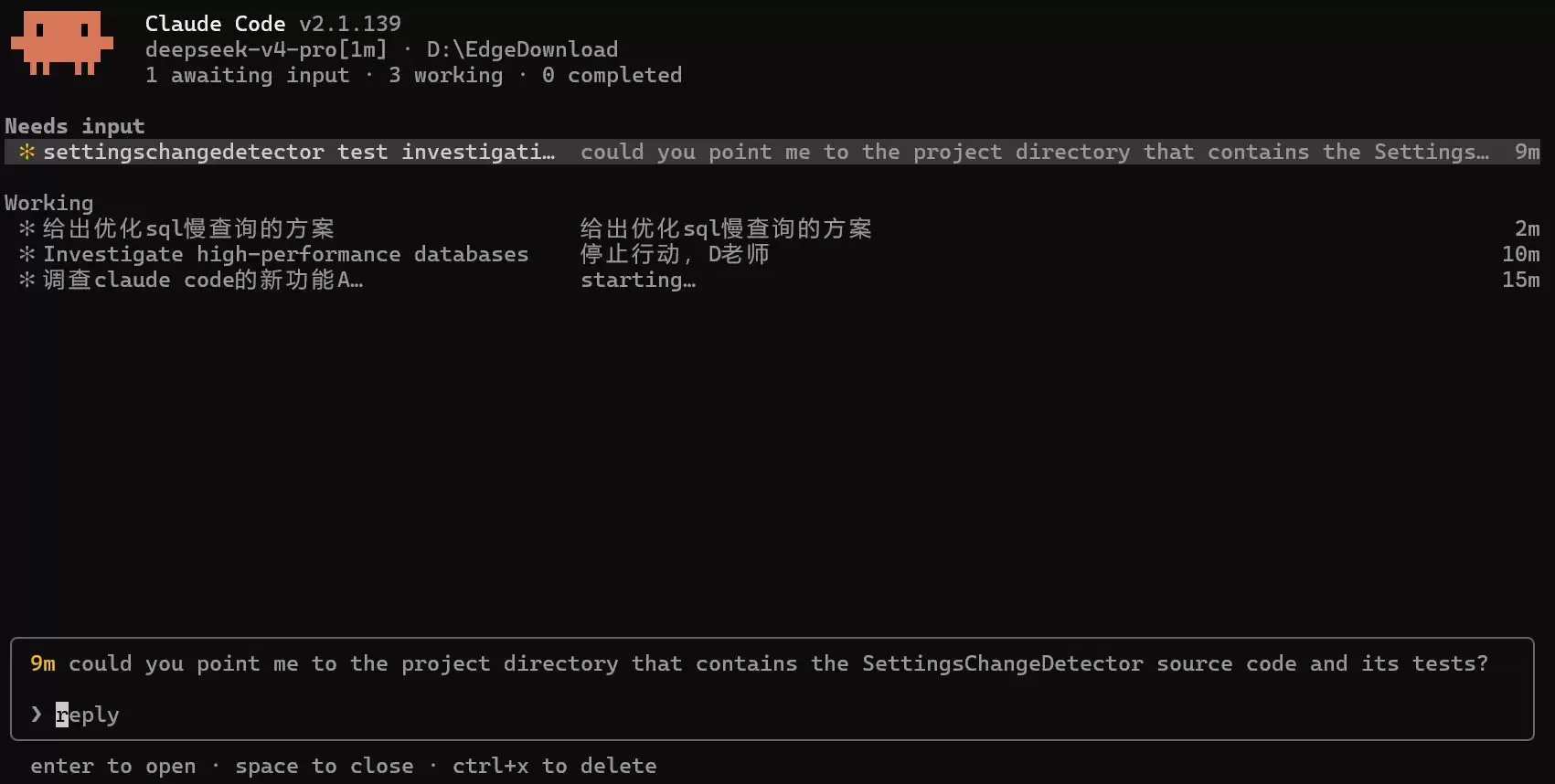Viewport: 1555px width, 784px height.
Task: Click the Working section header
Action: coord(49,203)
